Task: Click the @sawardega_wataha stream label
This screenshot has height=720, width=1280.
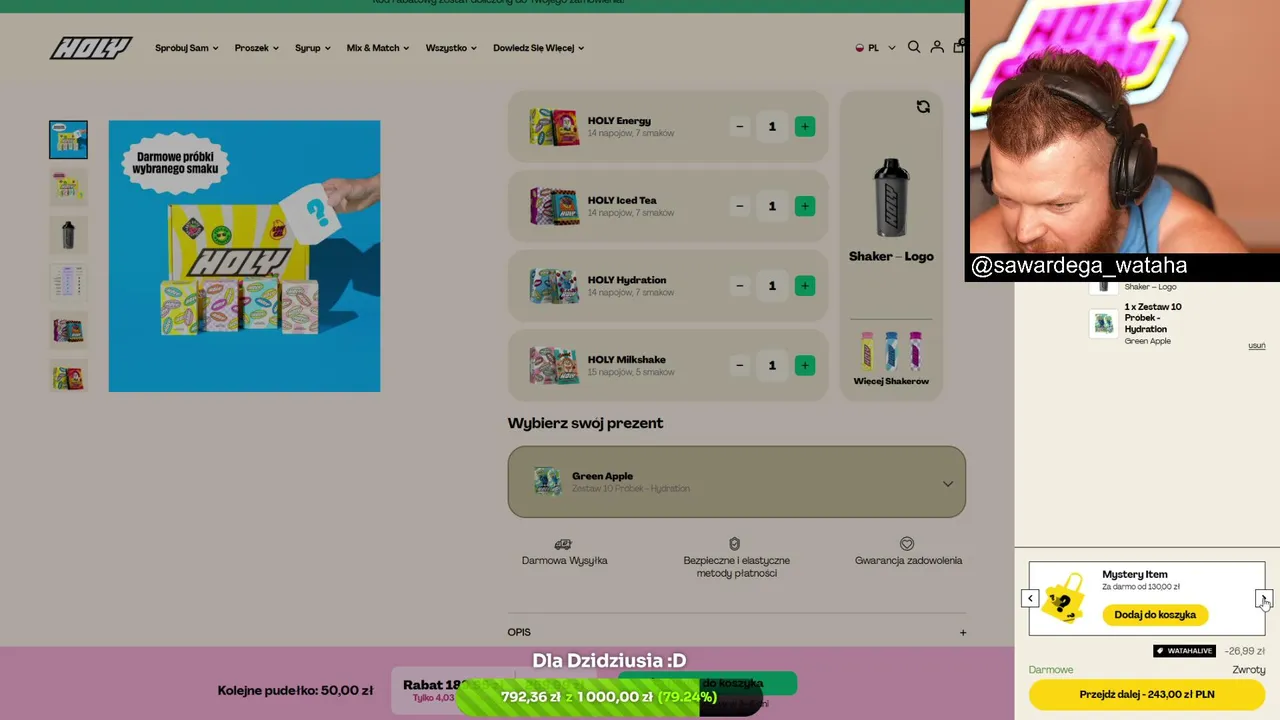Action: tap(1079, 266)
